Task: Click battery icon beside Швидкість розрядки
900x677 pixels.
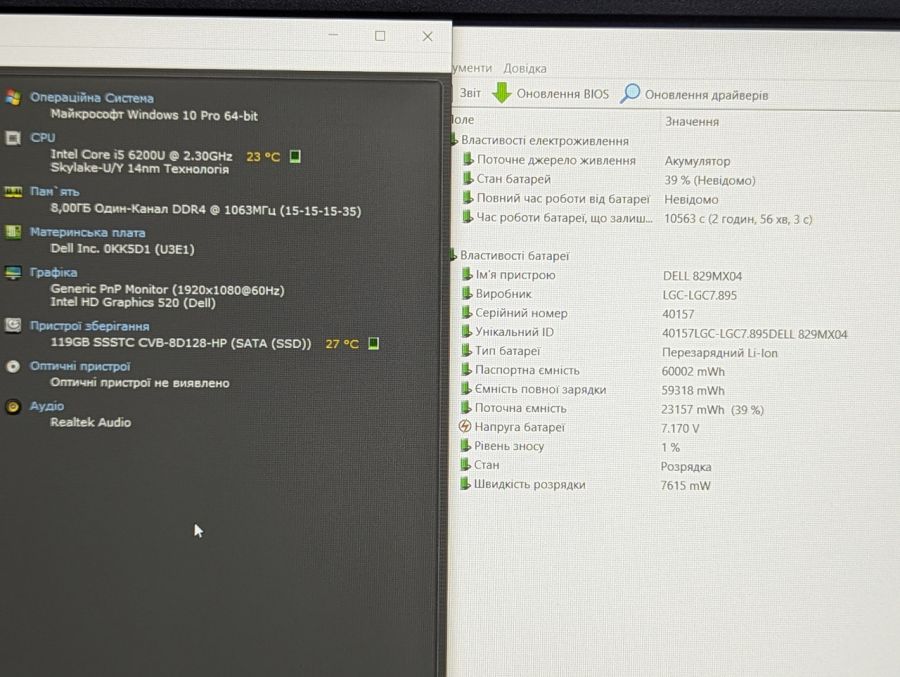Action: click(x=465, y=483)
